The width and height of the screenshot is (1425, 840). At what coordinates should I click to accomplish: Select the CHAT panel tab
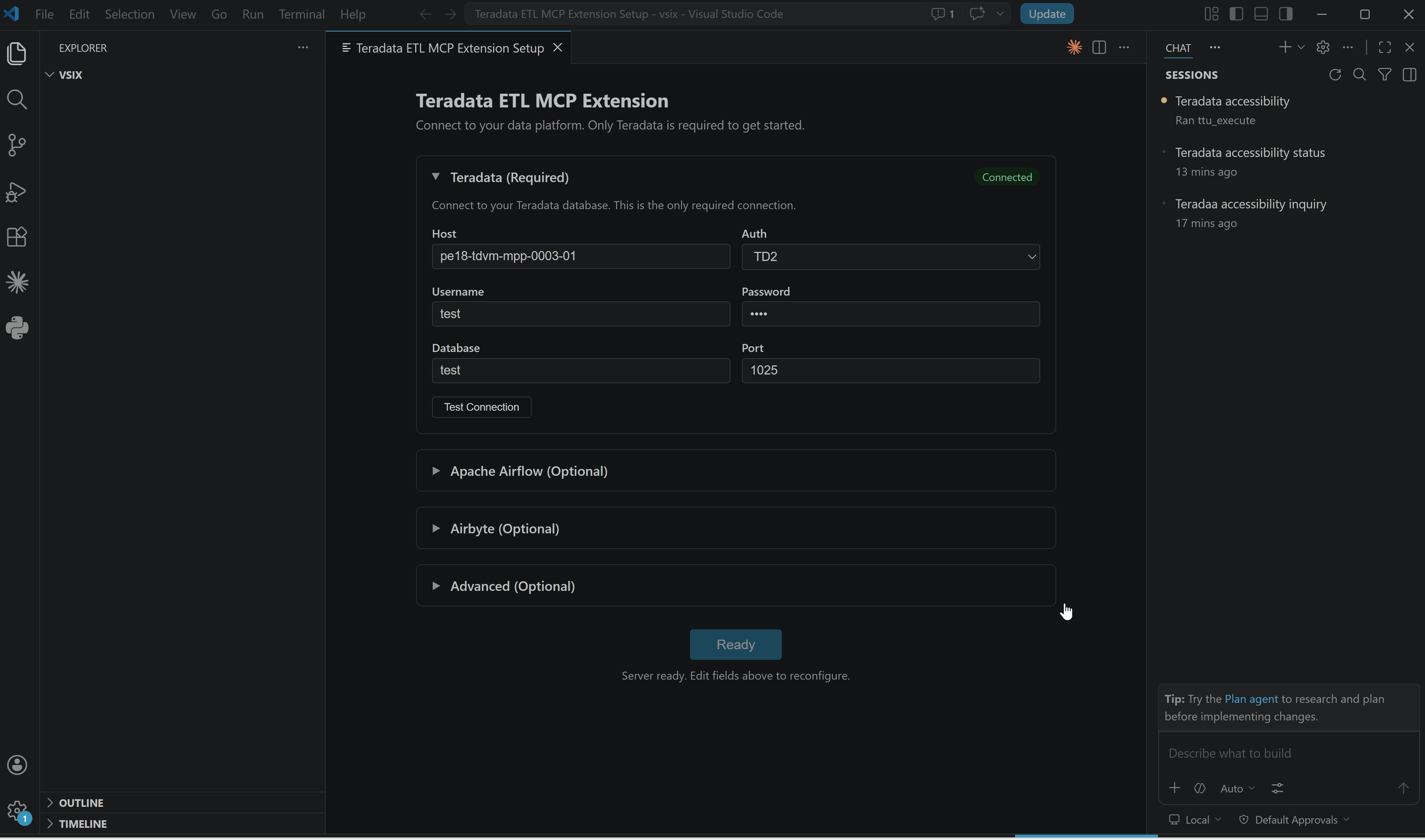click(x=1178, y=48)
